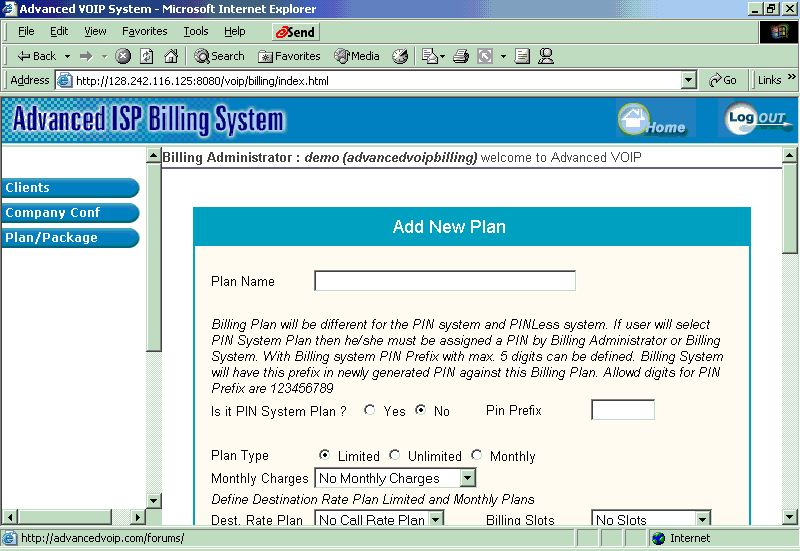The width and height of the screenshot is (800, 551).
Task: Click the Windows flag throbber logo
Action: [x=779, y=32]
